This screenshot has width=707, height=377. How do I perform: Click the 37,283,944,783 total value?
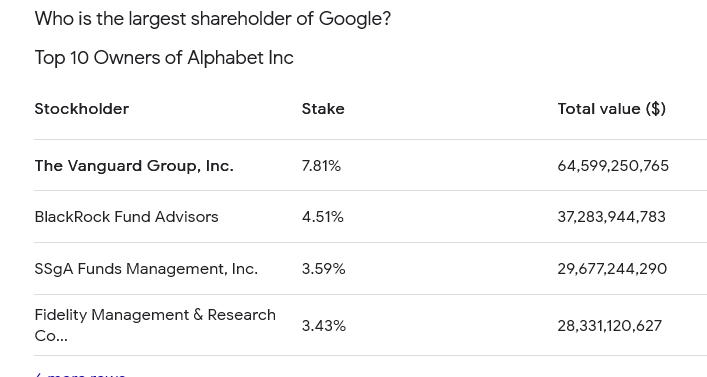(x=612, y=217)
